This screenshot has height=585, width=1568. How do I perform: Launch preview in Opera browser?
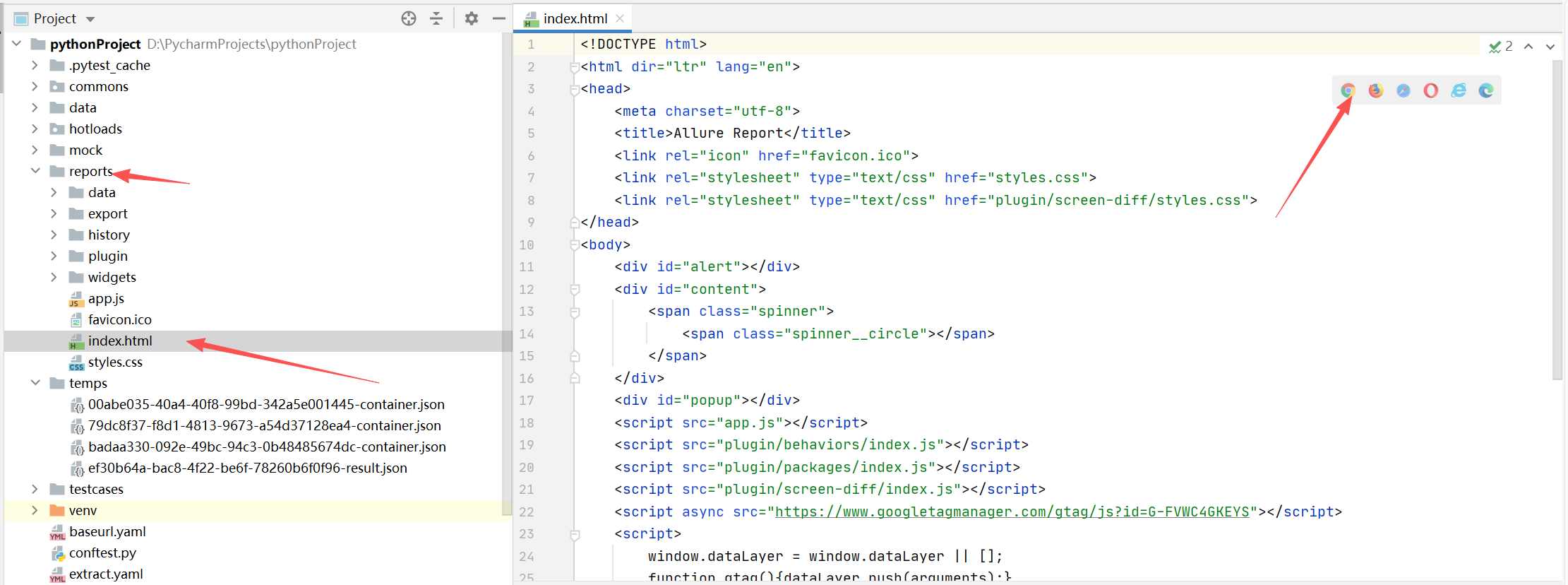(1430, 90)
